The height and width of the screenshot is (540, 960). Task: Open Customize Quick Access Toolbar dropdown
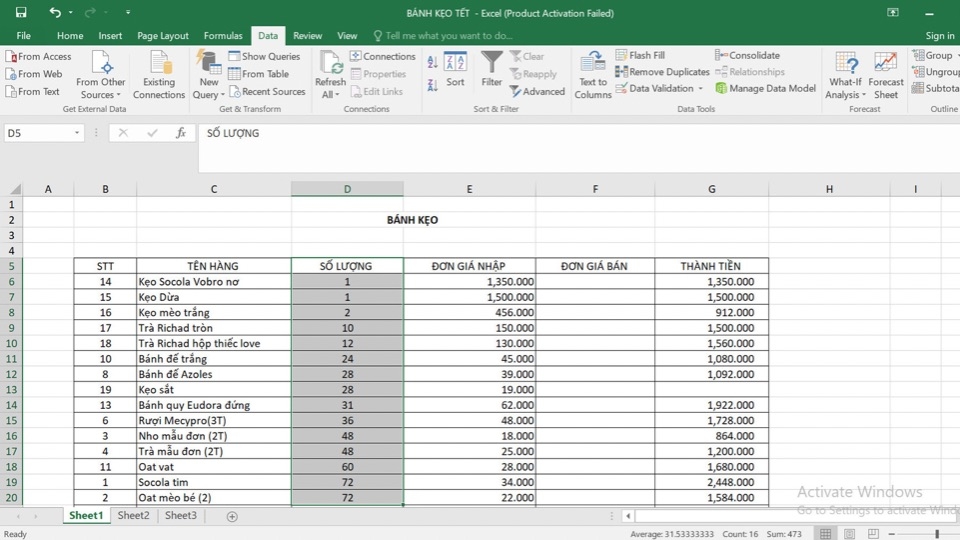(128, 12)
